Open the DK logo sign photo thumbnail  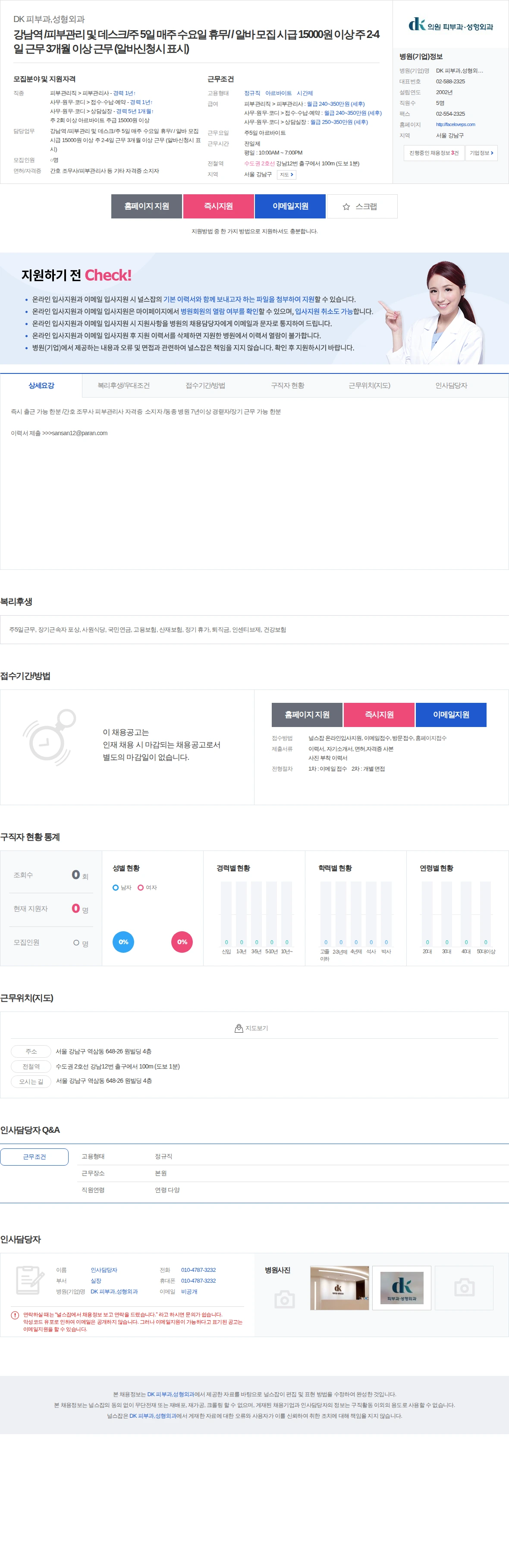pos(401,1287)
